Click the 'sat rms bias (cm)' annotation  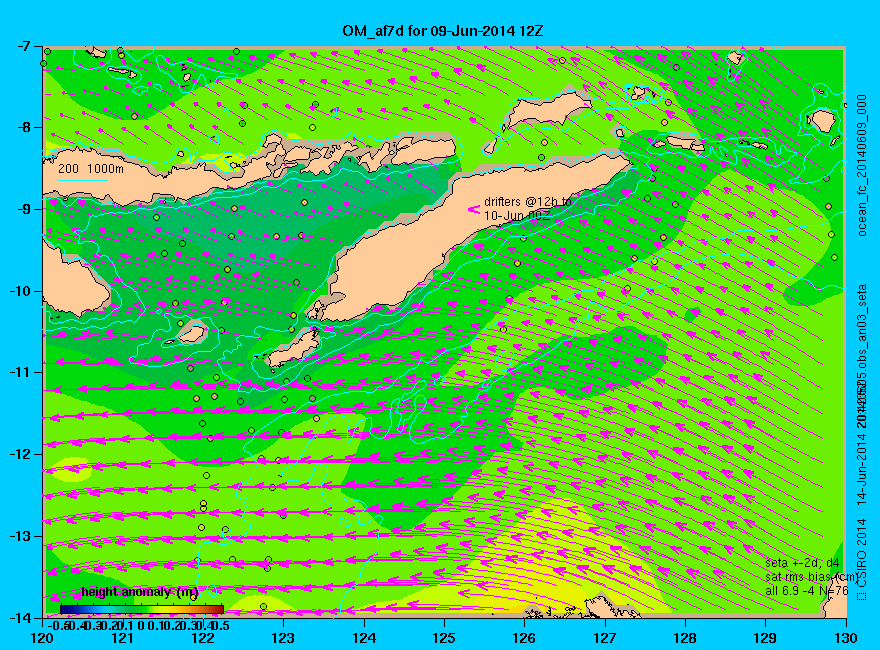tap(811, 577)
